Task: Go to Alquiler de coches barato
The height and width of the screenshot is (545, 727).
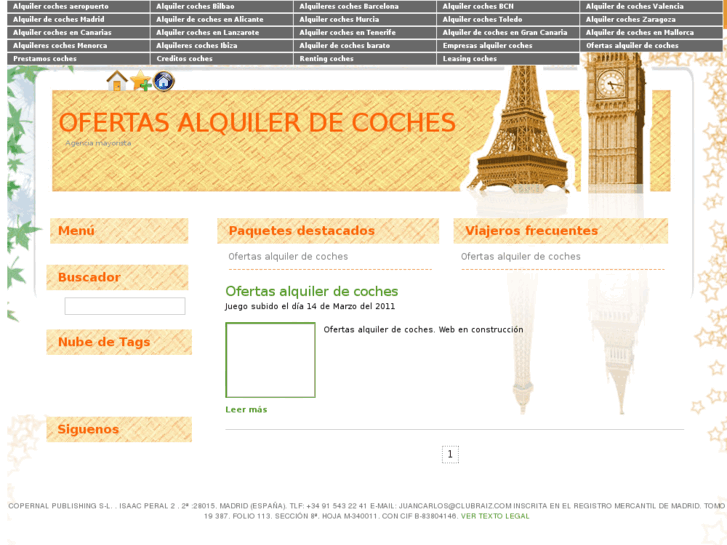Action: [x=364, y=45]
